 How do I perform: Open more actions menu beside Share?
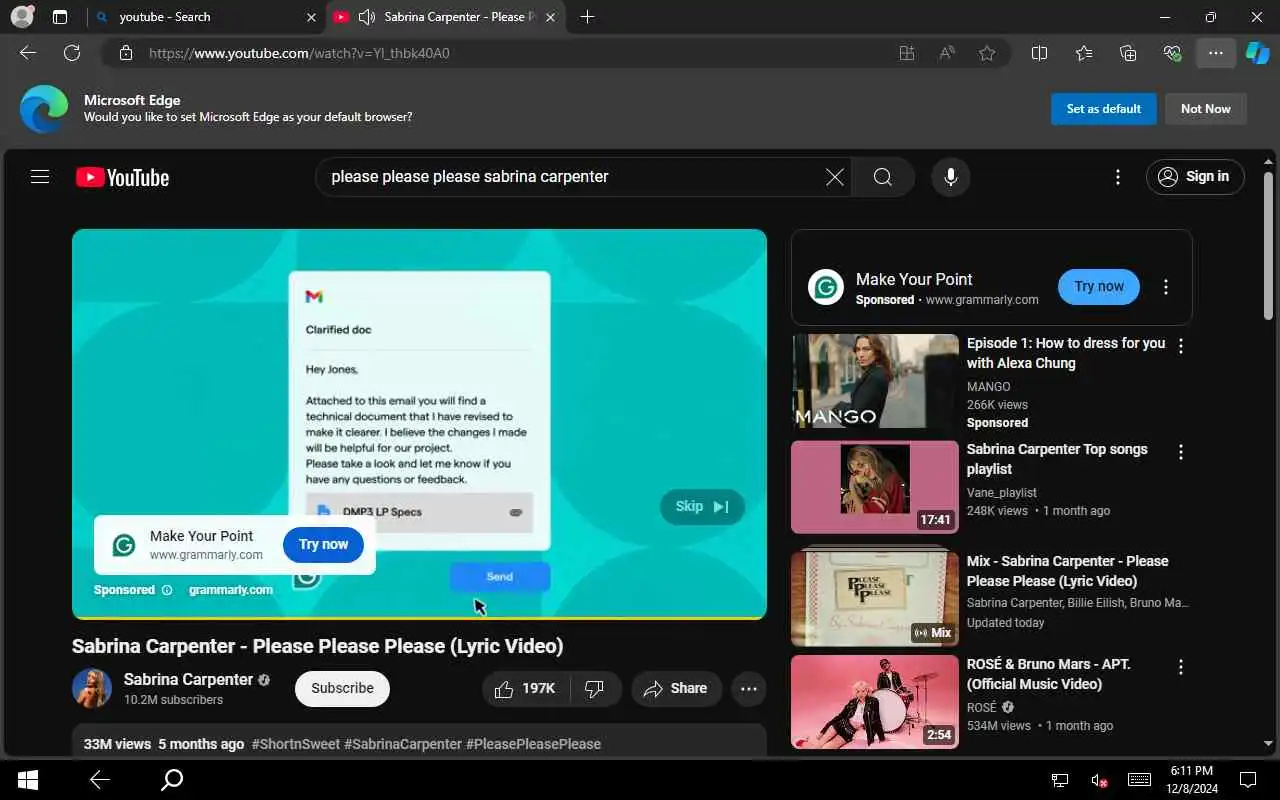[748, 688]
